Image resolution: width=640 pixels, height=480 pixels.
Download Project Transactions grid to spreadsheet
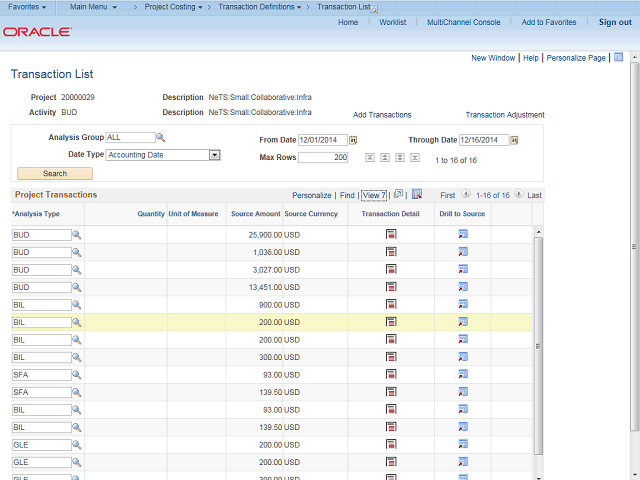417,195
